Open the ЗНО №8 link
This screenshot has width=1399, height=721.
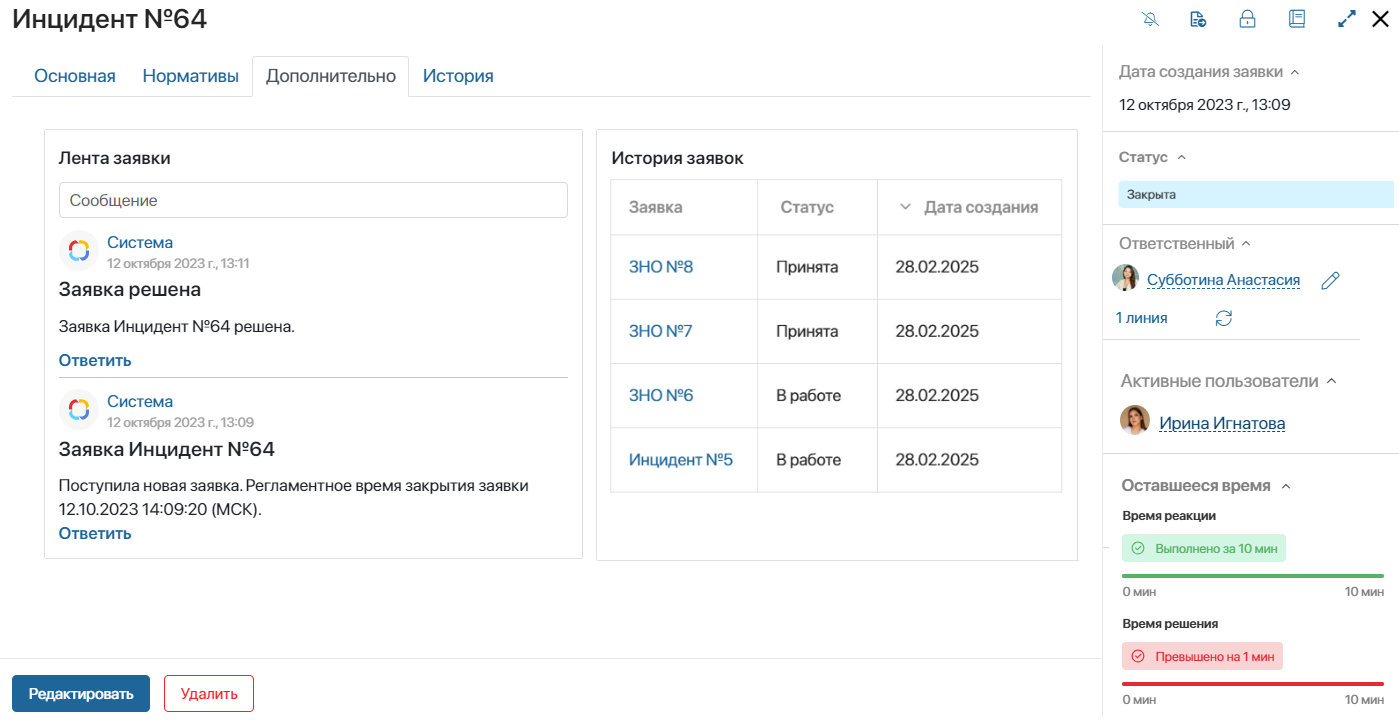(661, 267)
